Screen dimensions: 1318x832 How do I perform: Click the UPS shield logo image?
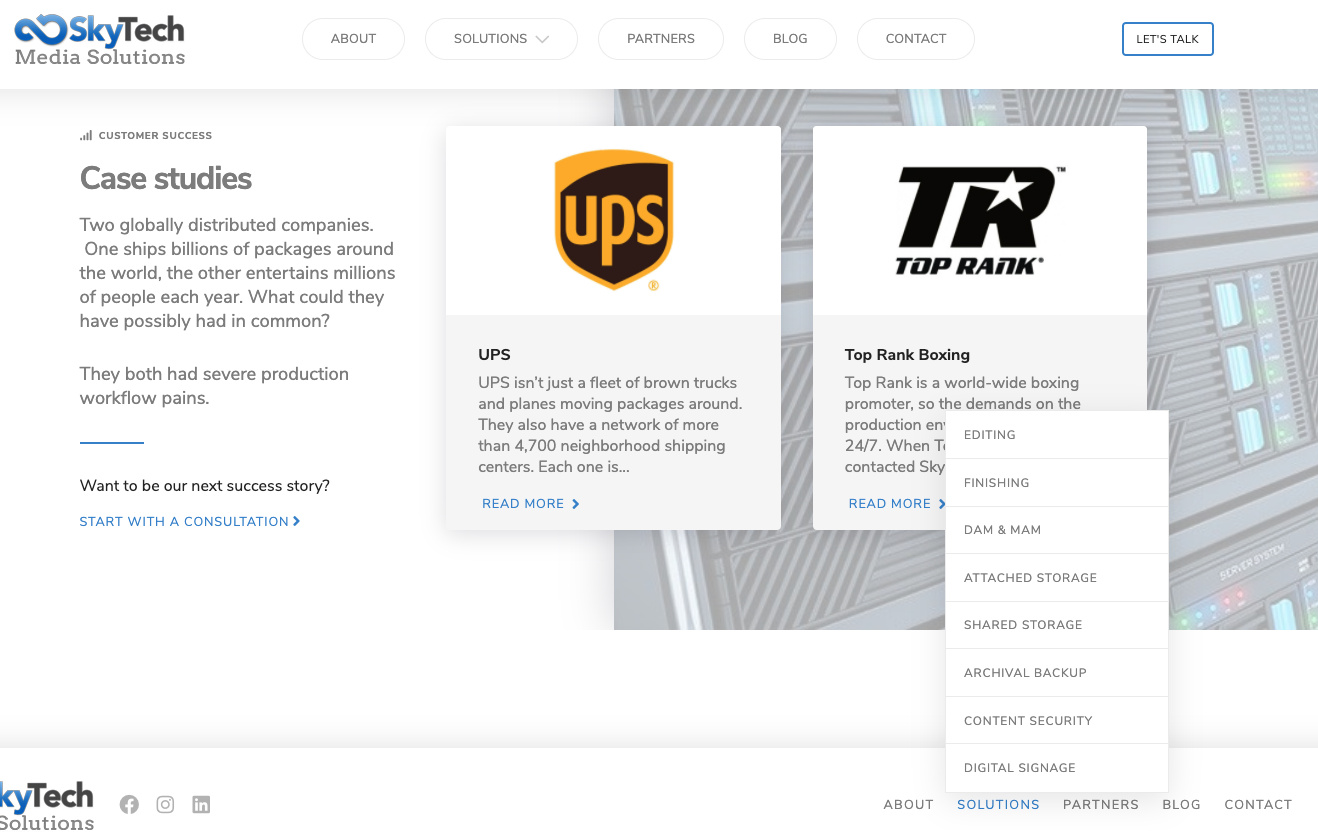[613, 220]
